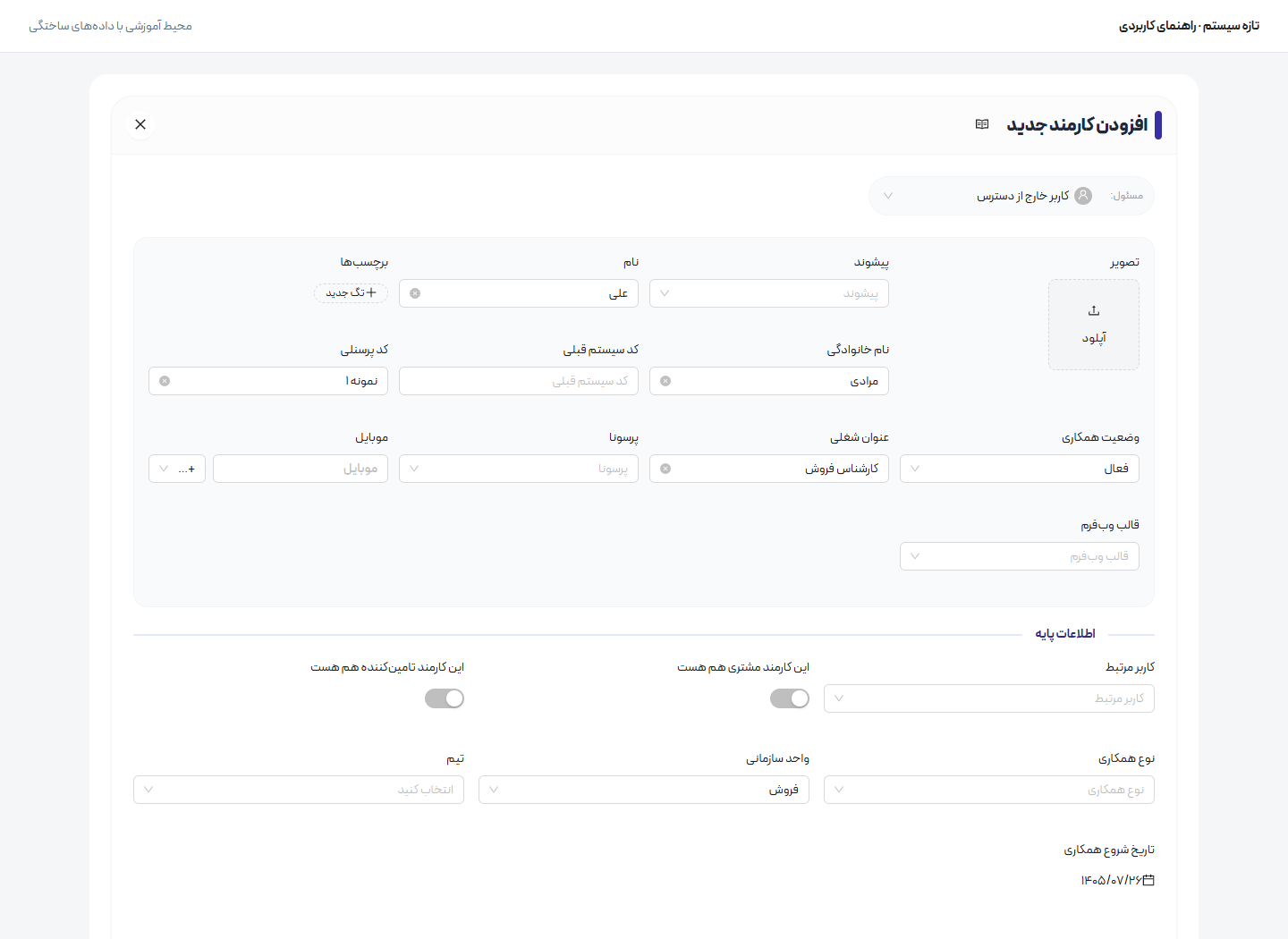This screenshot has width=1288, height=939.
Task: Click the آپلود image upload box
Action: pos(1094,325)
